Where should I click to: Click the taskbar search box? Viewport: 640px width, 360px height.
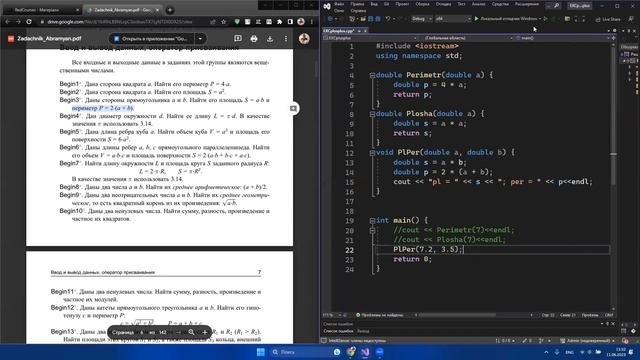click(x=299, y=352)
